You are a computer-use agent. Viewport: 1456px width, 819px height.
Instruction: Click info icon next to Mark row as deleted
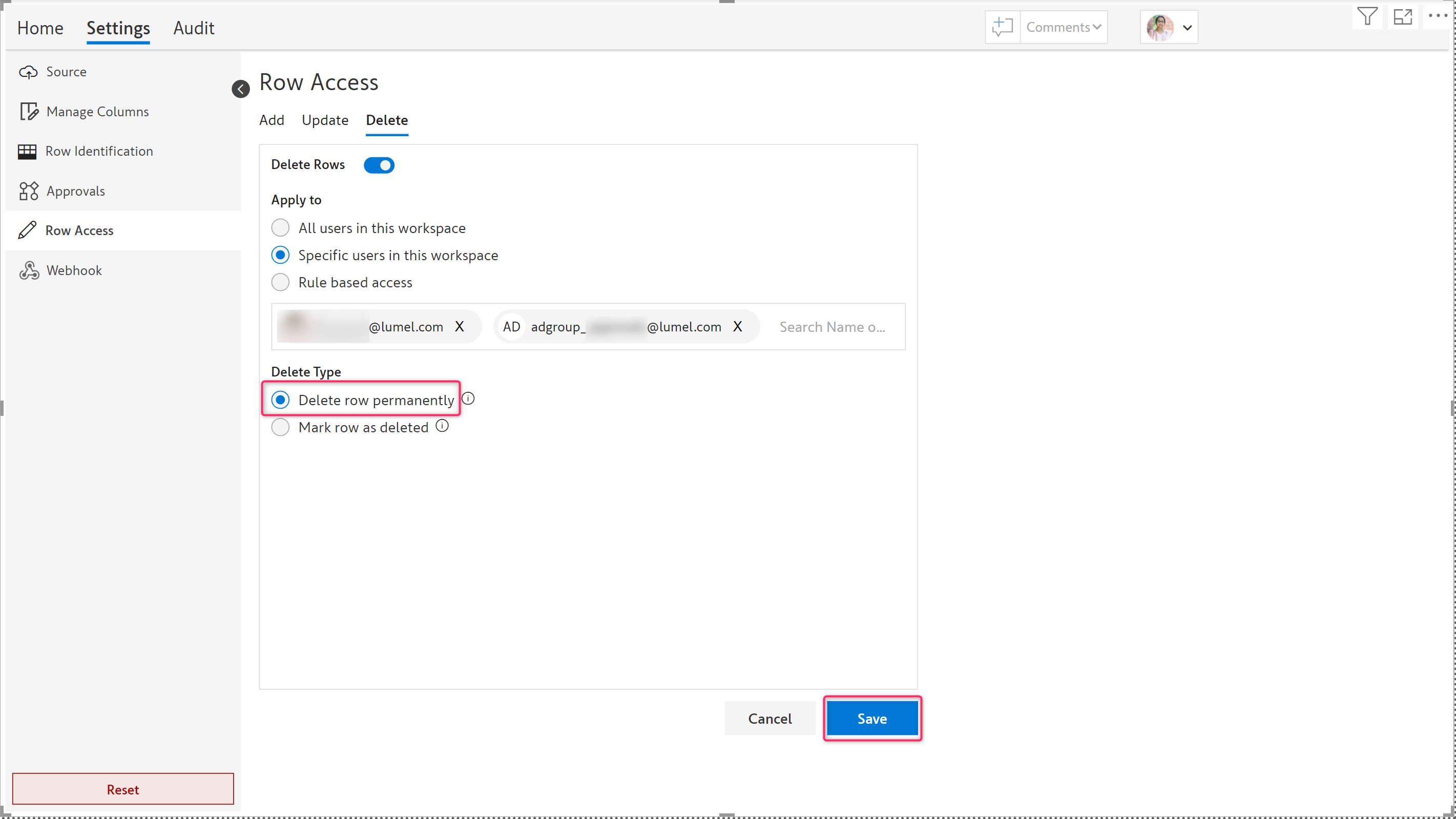(442, 426)
